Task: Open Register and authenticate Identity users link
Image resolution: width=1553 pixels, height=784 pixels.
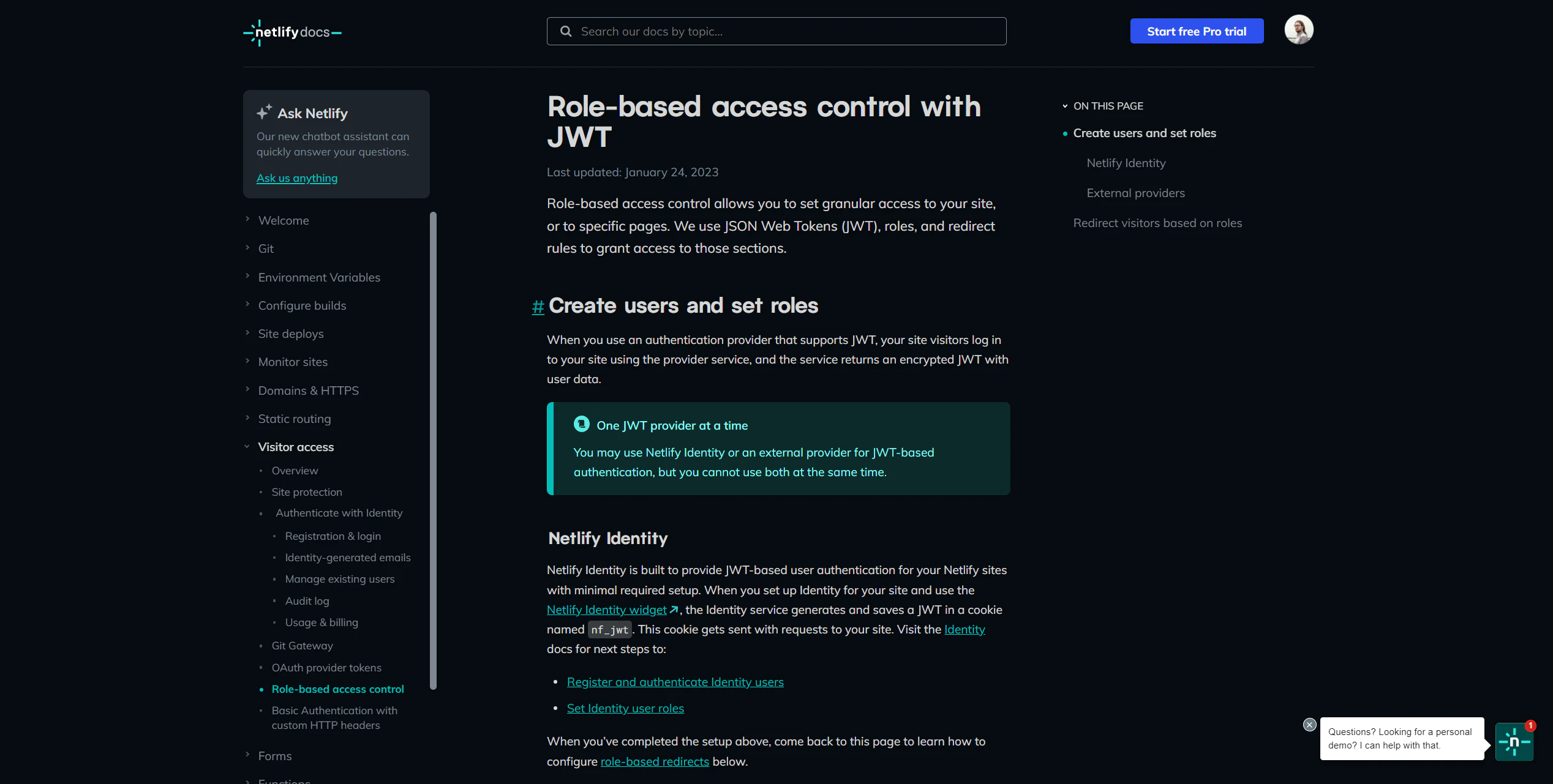Action: click(x=675, y=682)
